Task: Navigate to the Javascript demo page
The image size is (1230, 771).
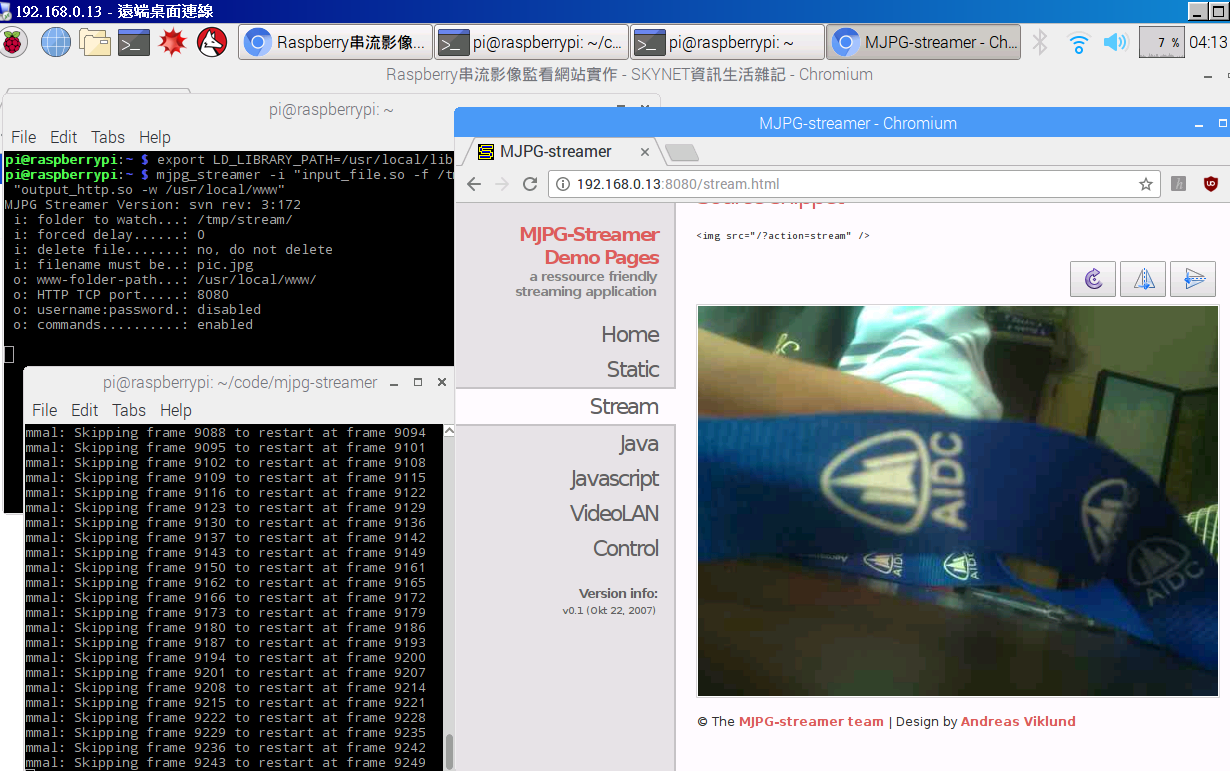Action: tap(614, 478)
